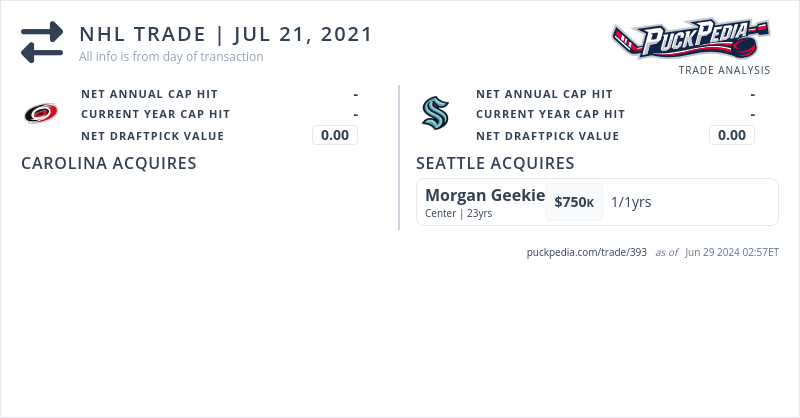Click the 1/1yrs contract term text
Image resolution: width=800 pixels, height=418 pixels.
631,202
